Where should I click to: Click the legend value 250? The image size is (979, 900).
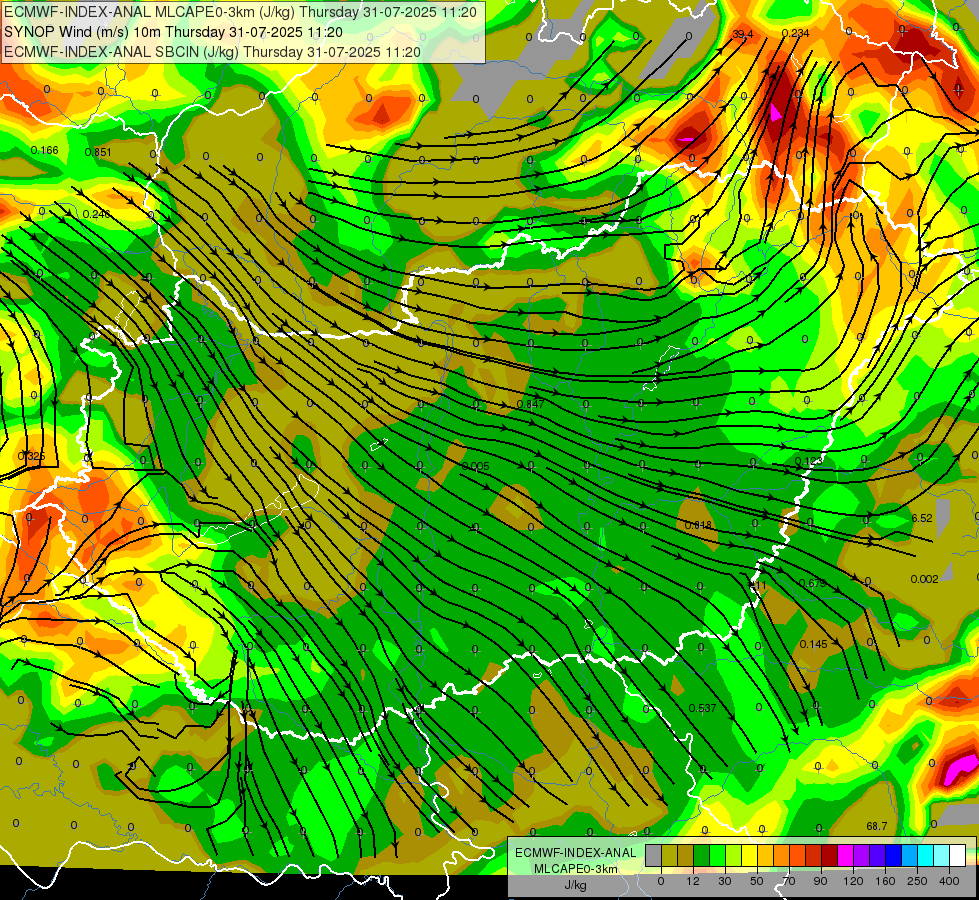pos(917,881)
